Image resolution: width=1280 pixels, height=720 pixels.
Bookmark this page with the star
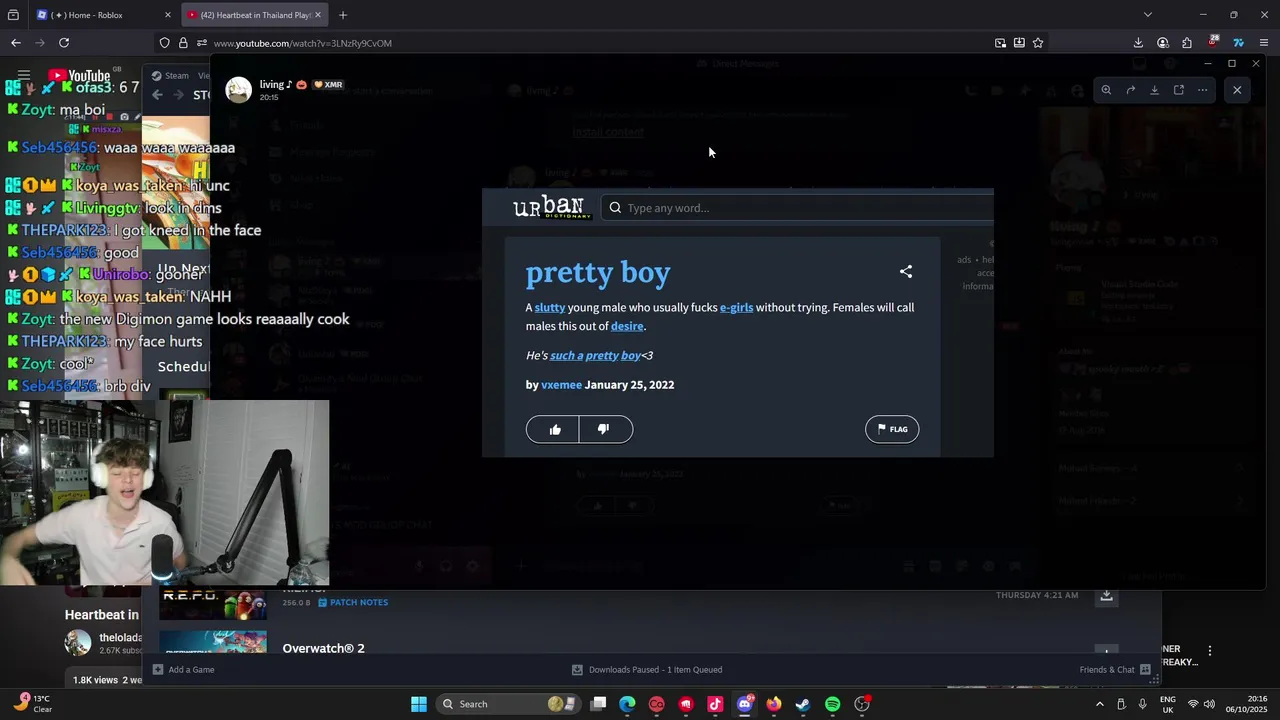click(1038, 43)
